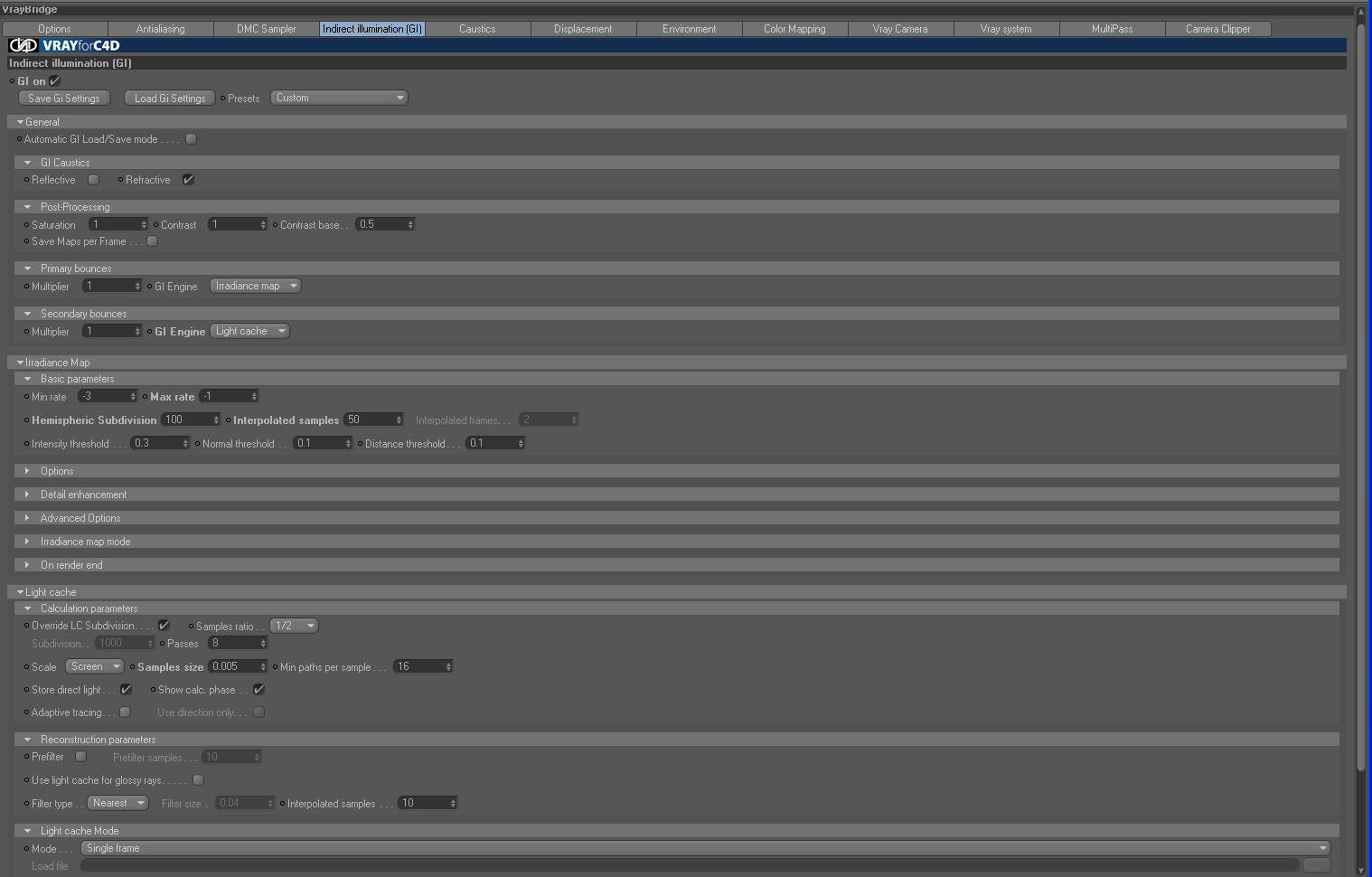Image resolution: width=1372 pixels, height=877 pixels.
Task: Toggle Show calc. phase checkbox
Action: (x=258, y=689)
